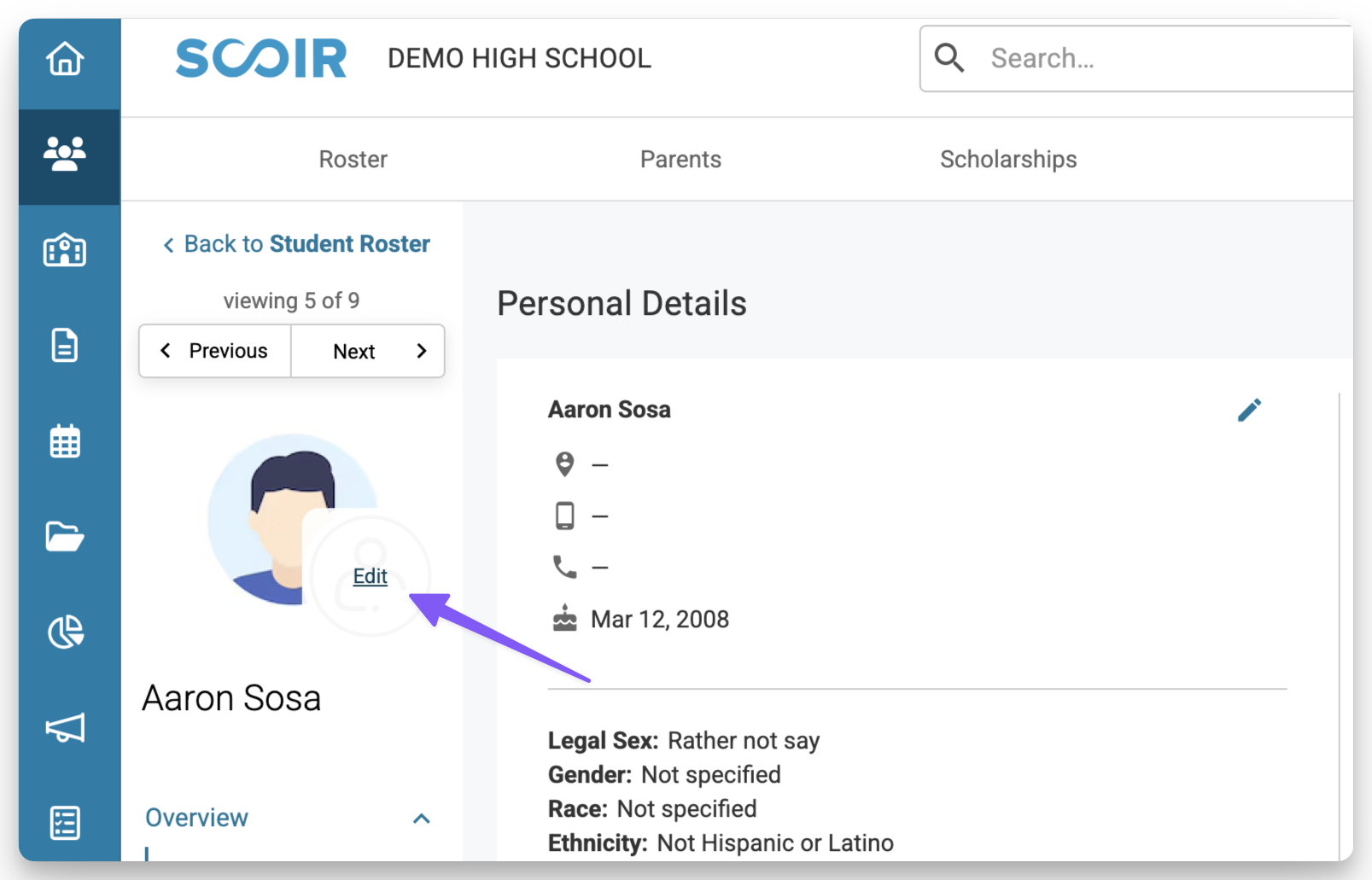Open the pie chart reports icon
Viewport: 1372px width, 880px height.
65,632
